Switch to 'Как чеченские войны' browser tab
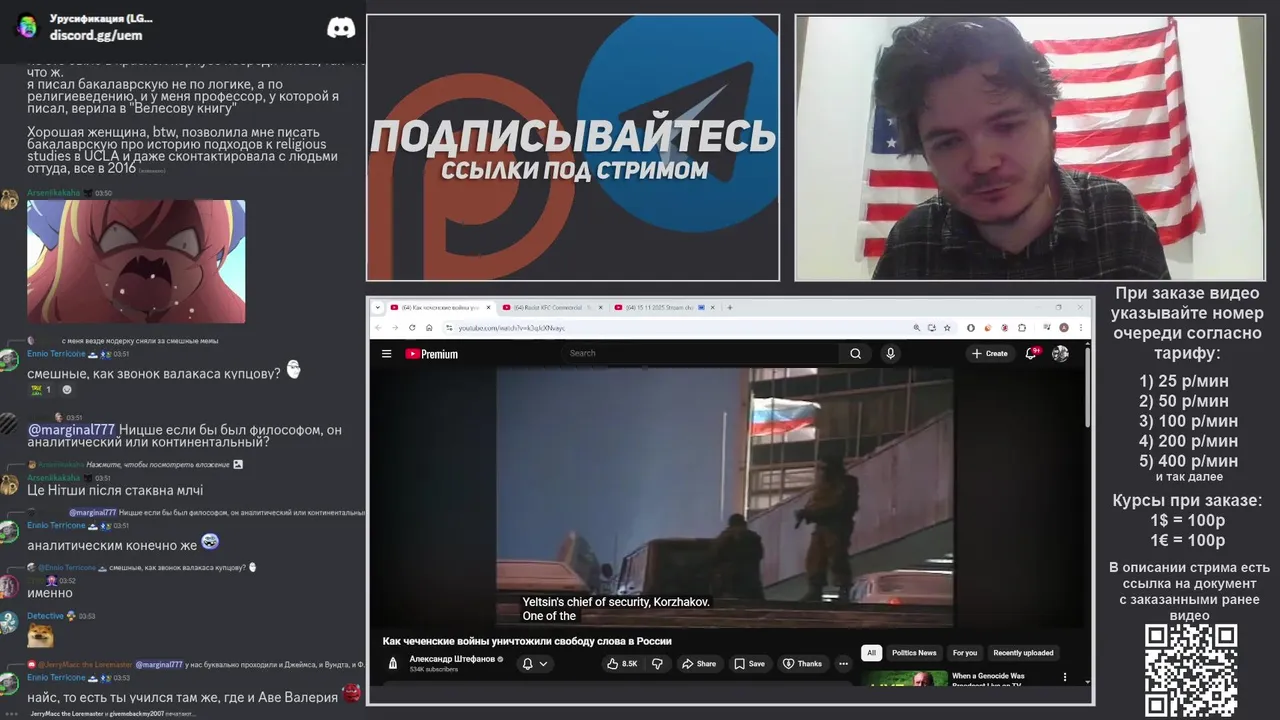Viewport: 1280px width, 720px height. (x=441, y=308)
